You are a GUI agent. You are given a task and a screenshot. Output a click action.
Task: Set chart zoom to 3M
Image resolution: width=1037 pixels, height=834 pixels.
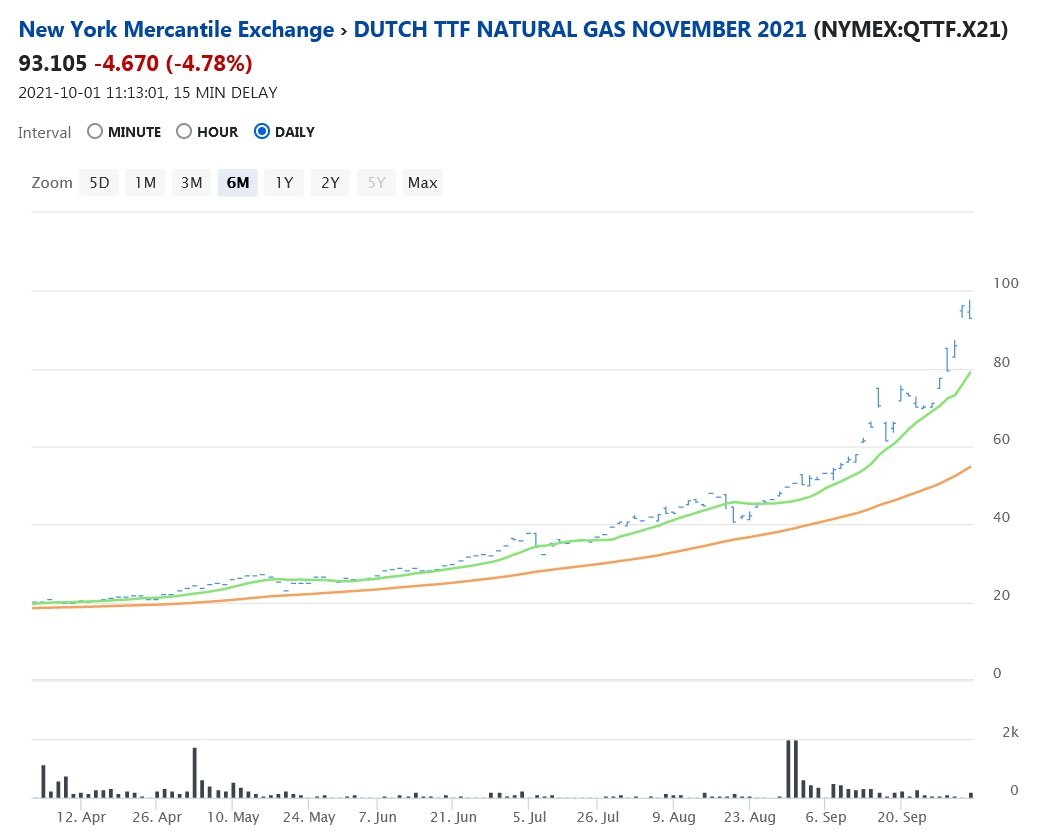click(192, 183)
